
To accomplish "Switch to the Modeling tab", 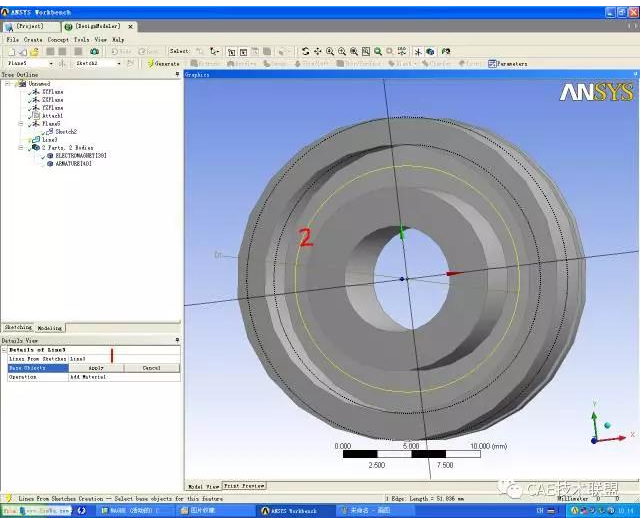I will pos(50,328).
